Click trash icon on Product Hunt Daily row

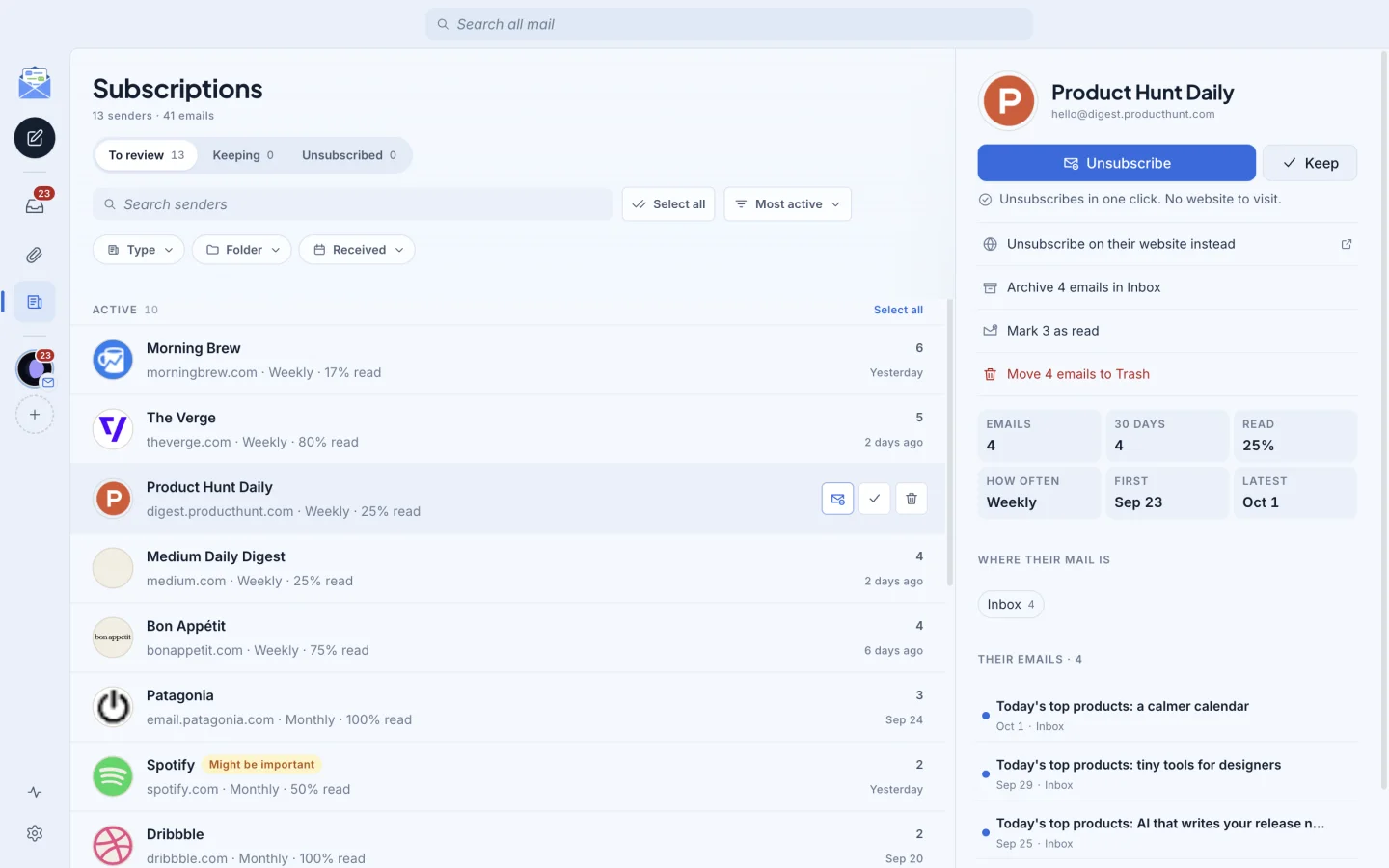912,499
